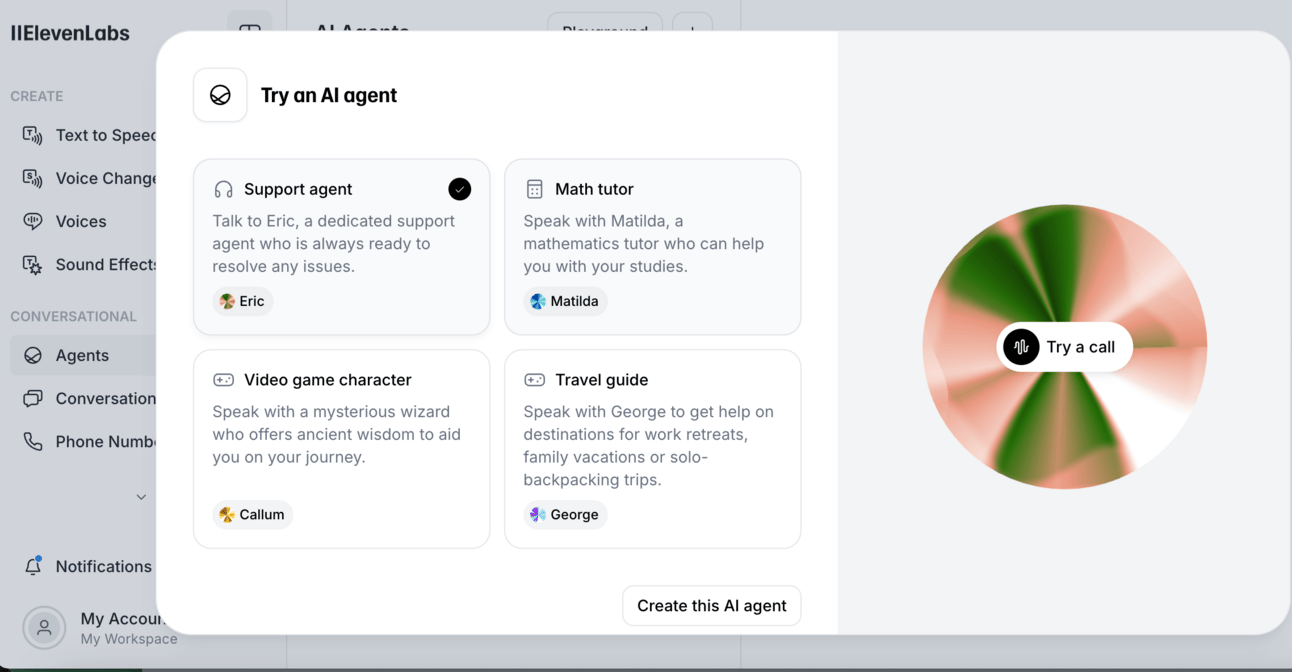Click the Travel guide title text
Screen dimensions: 1292x672
pos(602,380)
